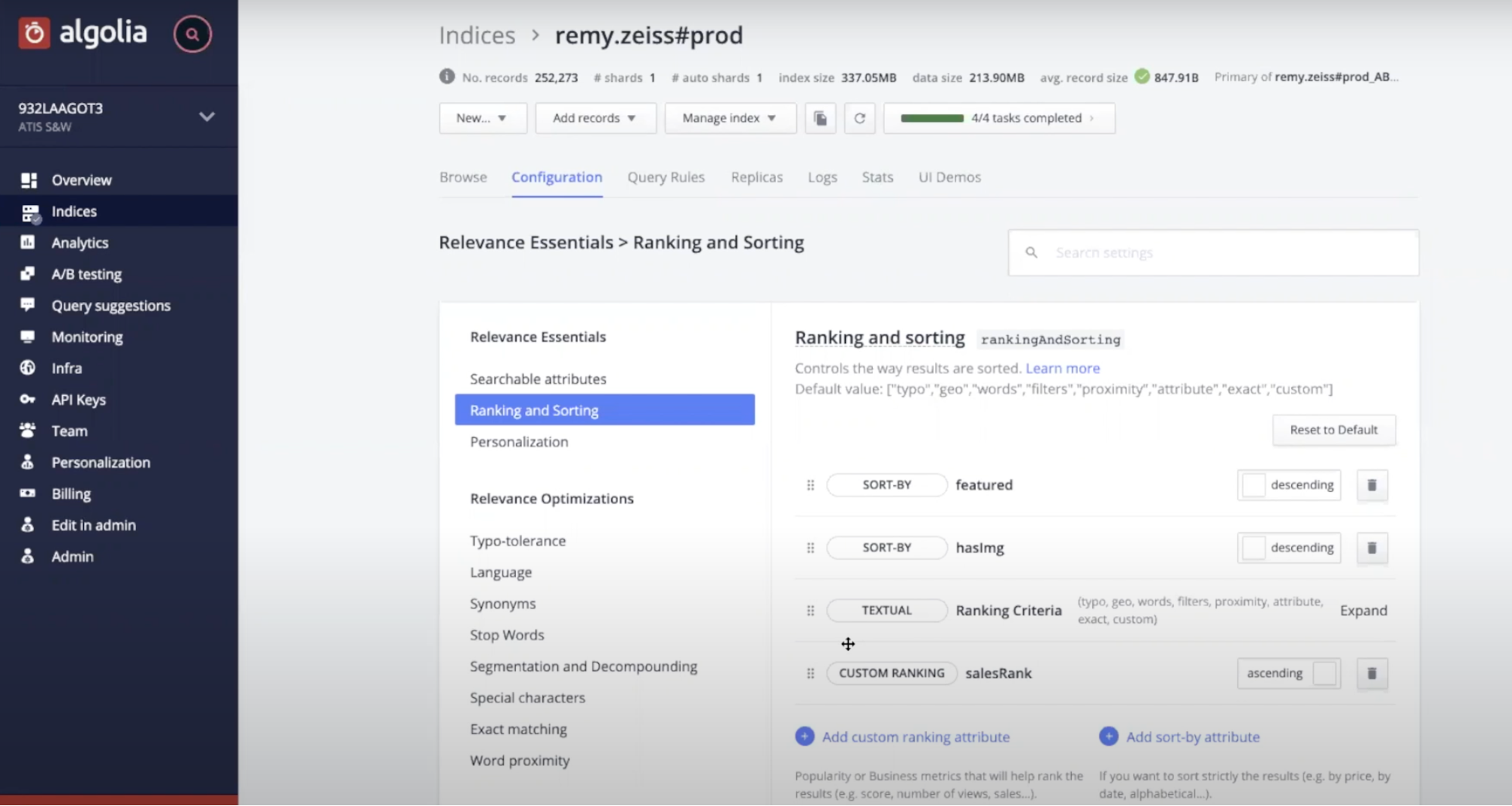Viewport: 1512px width, 806px height.
Task: Focus the Search settings field
Action: tap(1213, 253)
